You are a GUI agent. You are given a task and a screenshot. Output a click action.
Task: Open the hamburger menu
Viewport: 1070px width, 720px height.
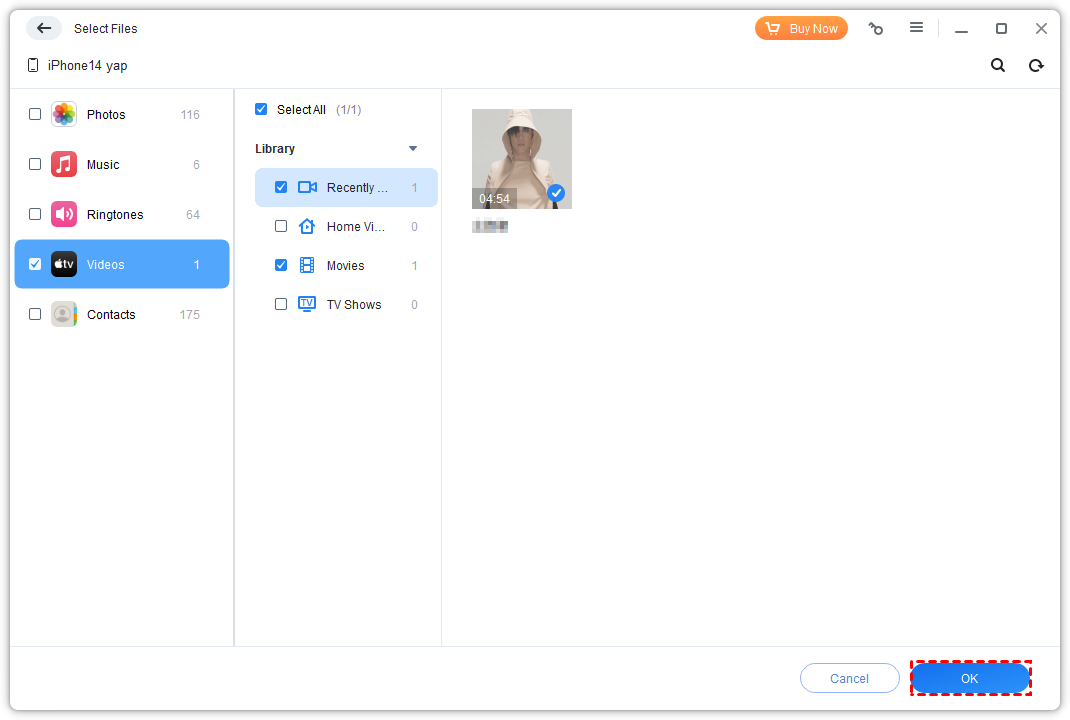click(x=916, y=28)
